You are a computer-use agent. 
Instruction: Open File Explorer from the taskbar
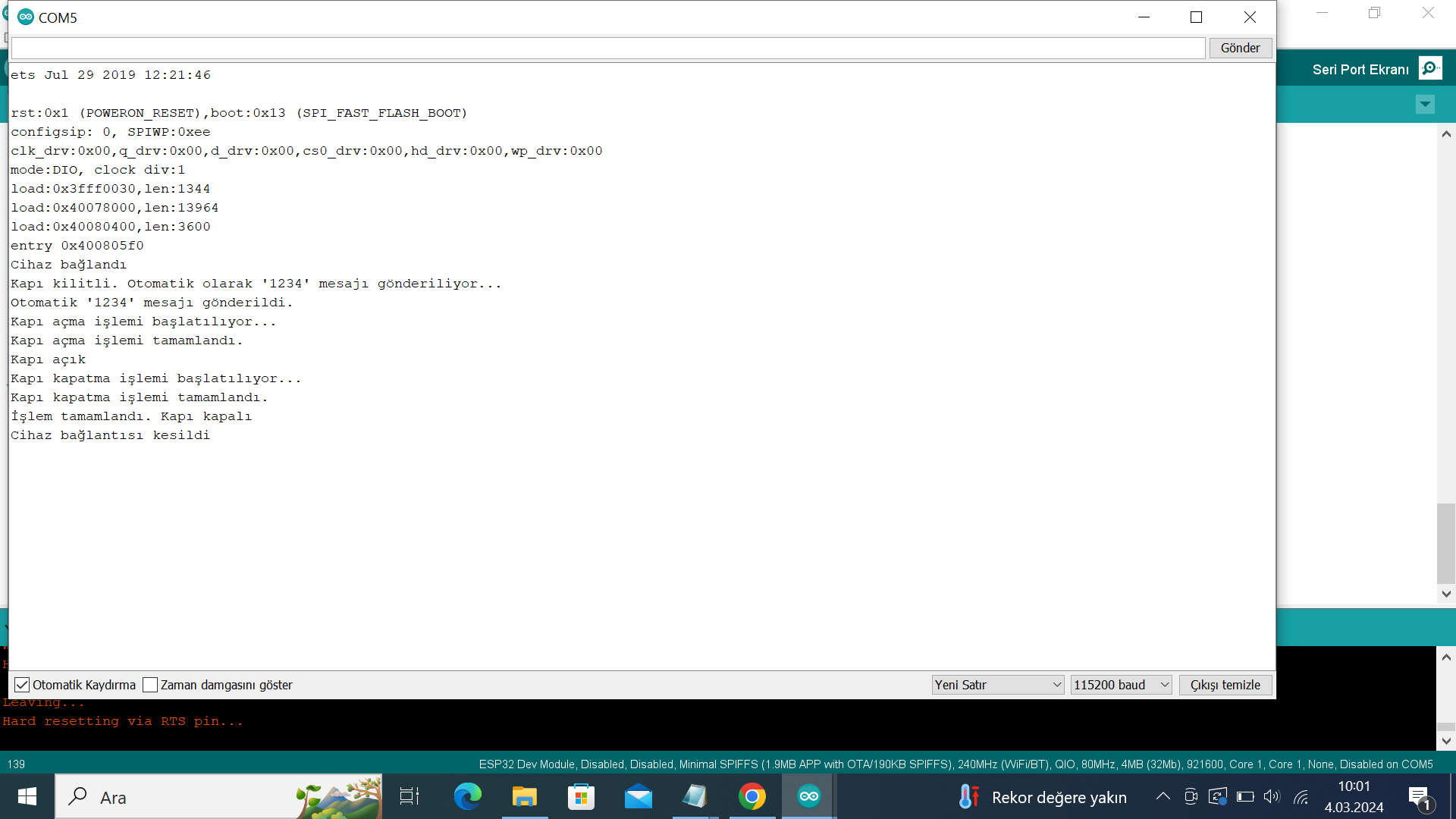pyautogui.click(x=524, y=797)
